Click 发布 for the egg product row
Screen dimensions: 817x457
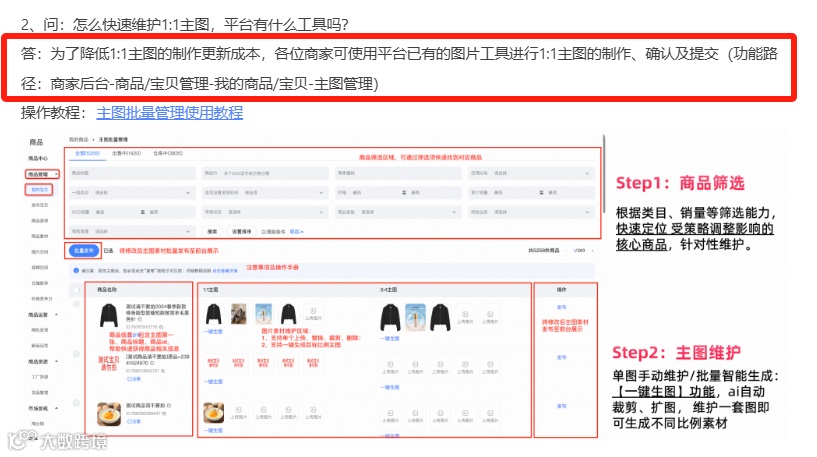561,406
